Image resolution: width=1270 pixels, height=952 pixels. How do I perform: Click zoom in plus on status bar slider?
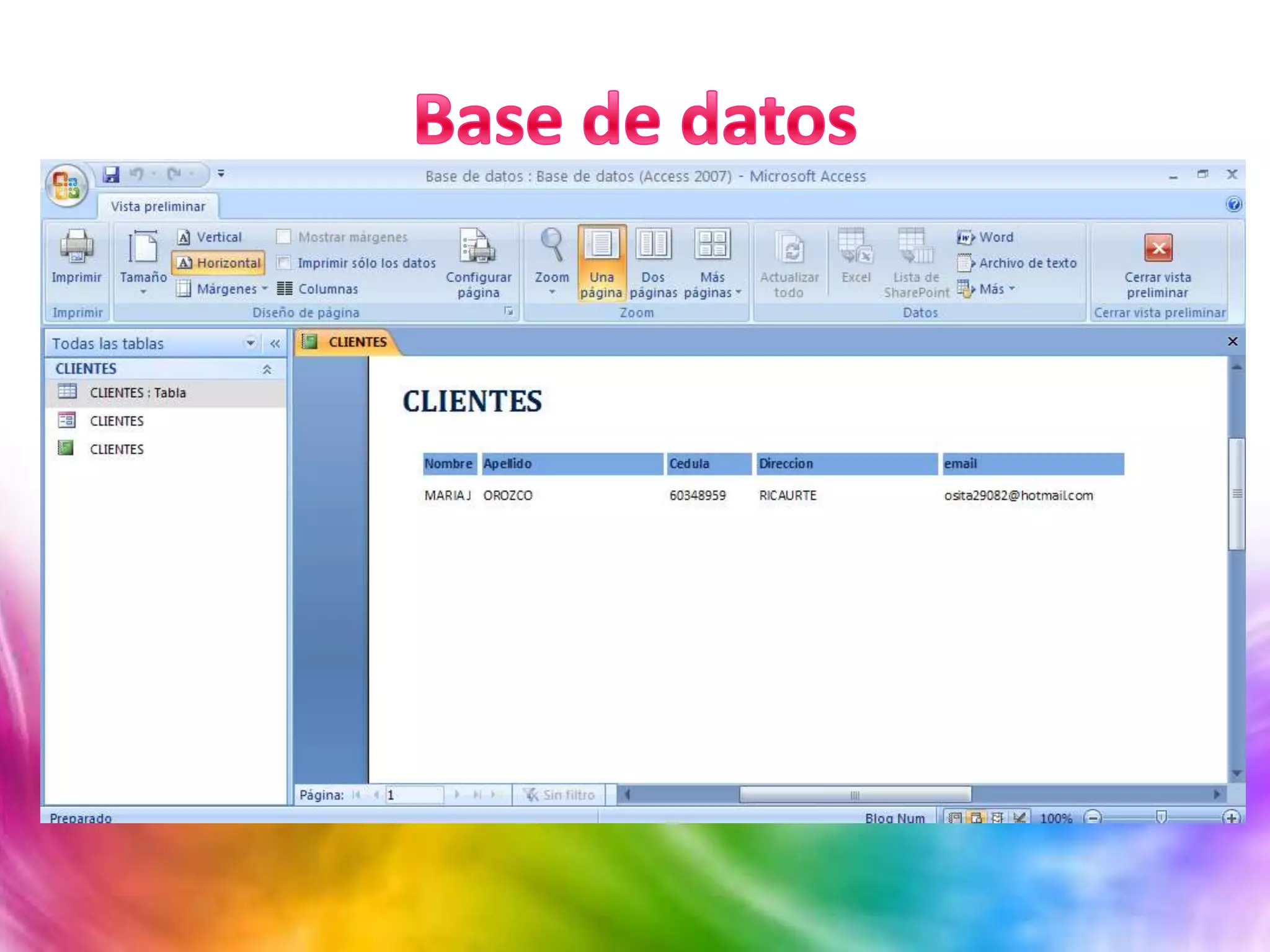(1231, 818)
